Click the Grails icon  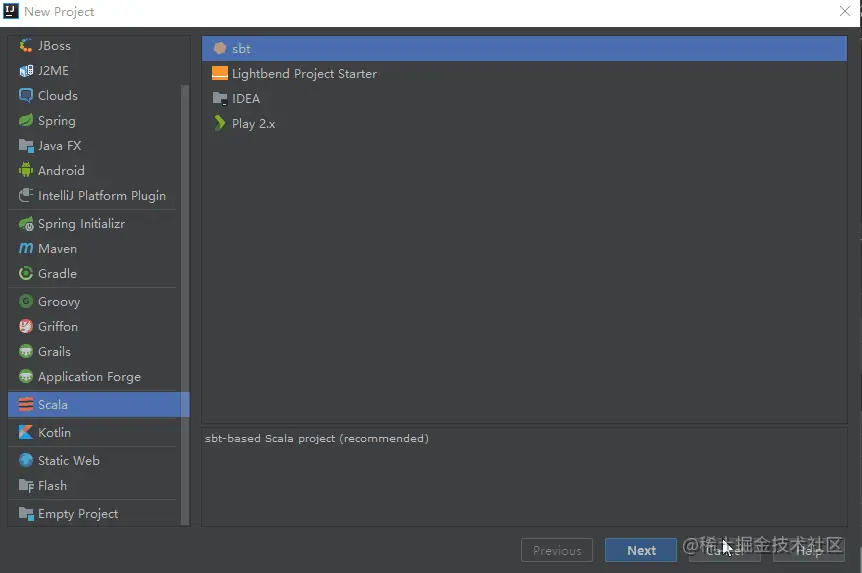pyautogui.click(x=26, y=351)
